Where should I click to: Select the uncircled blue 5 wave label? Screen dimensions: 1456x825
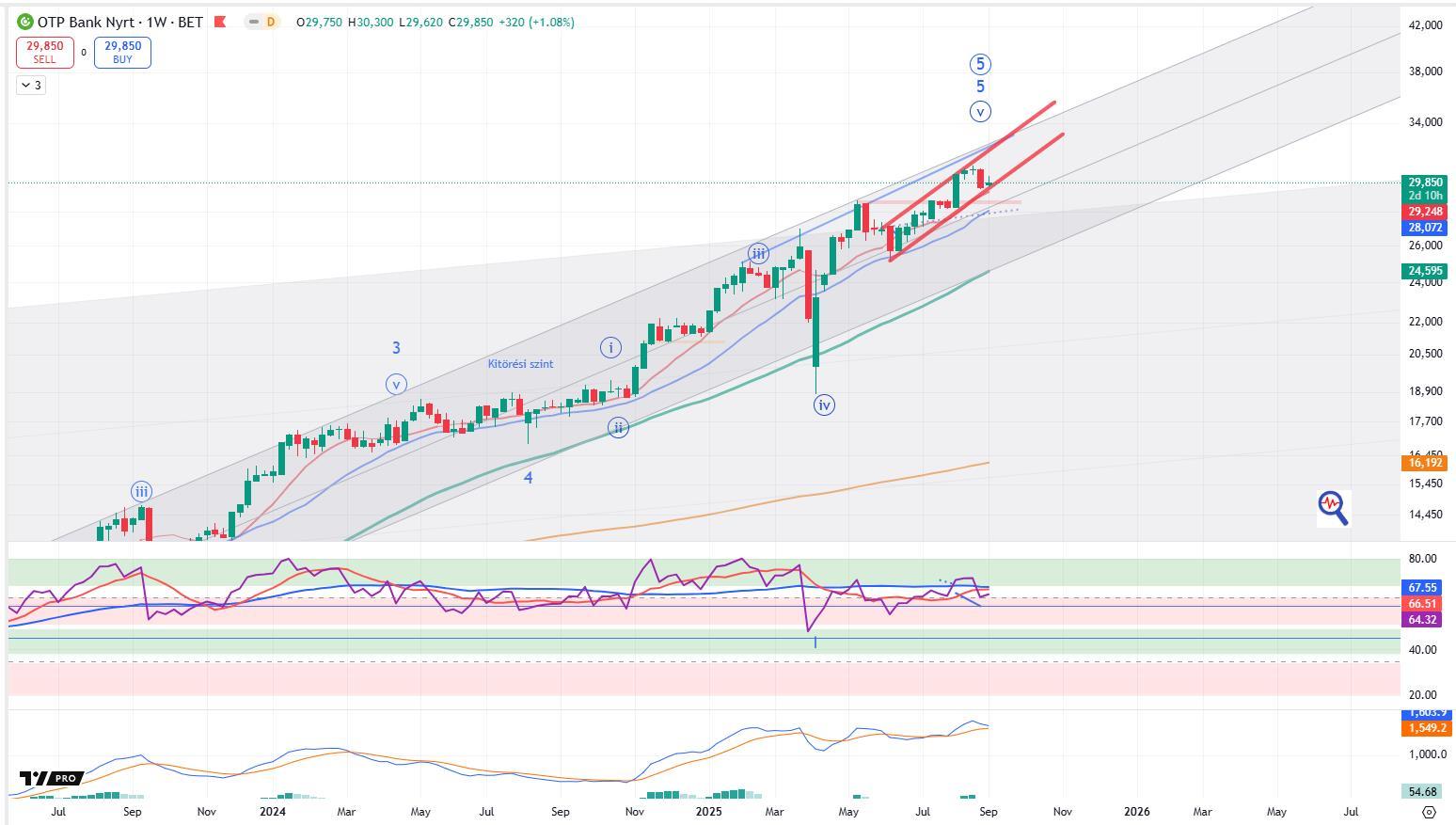(980, 87)
